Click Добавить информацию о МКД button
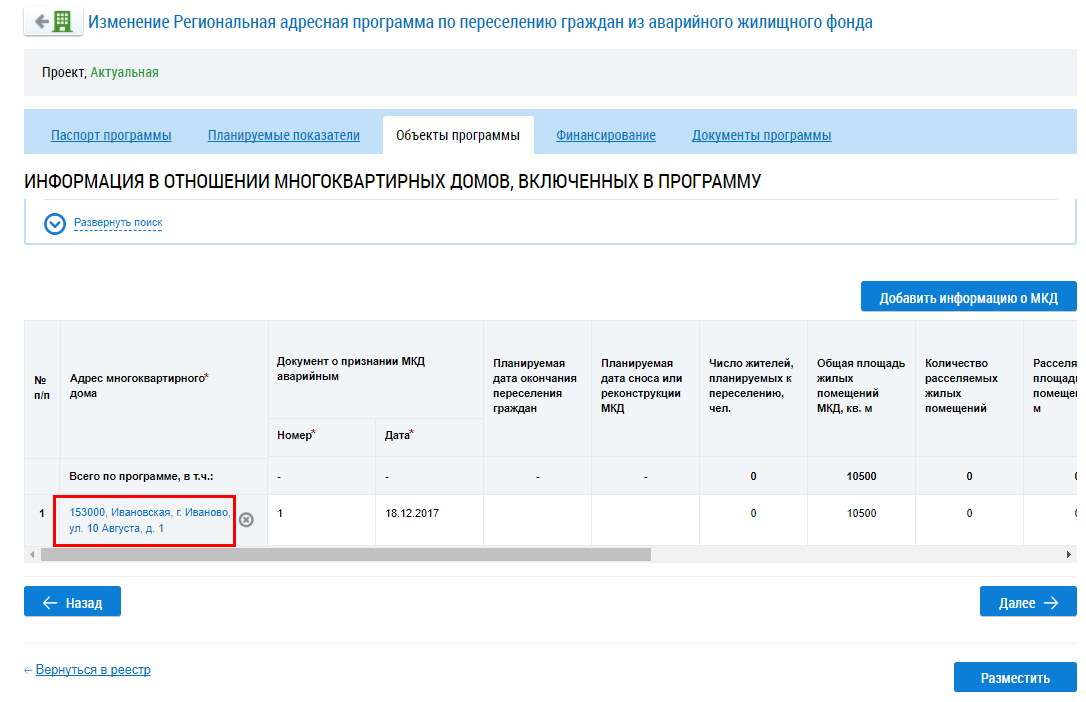 968,296
